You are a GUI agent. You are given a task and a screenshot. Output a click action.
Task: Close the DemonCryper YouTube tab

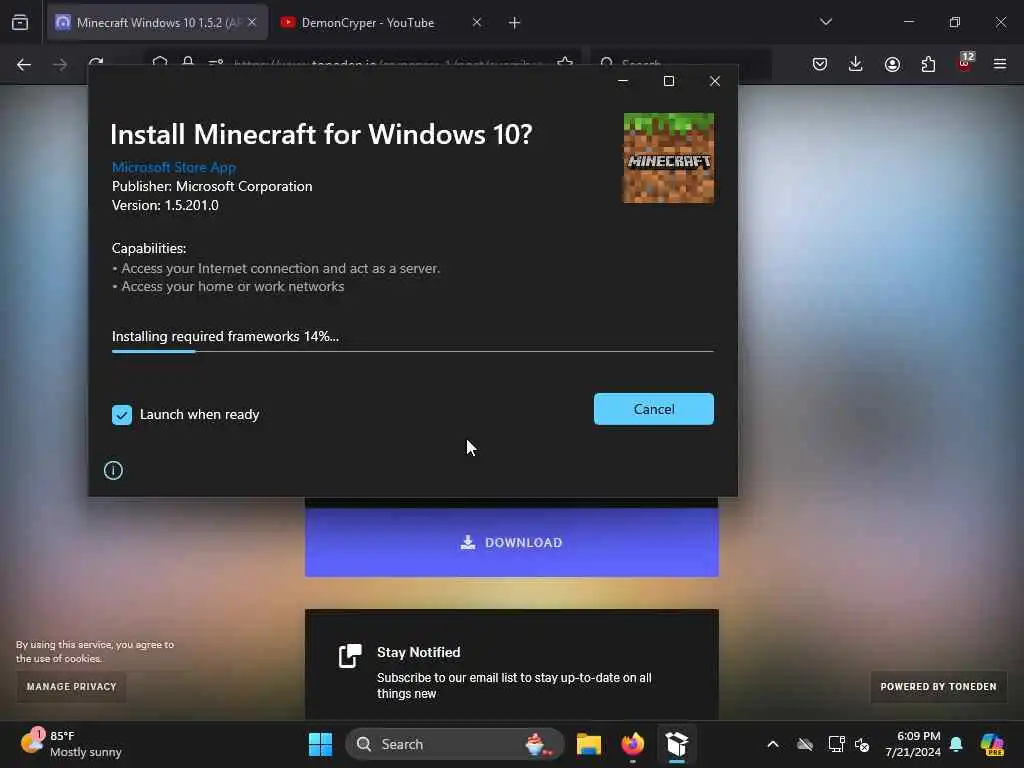click(x=477, y=22)
